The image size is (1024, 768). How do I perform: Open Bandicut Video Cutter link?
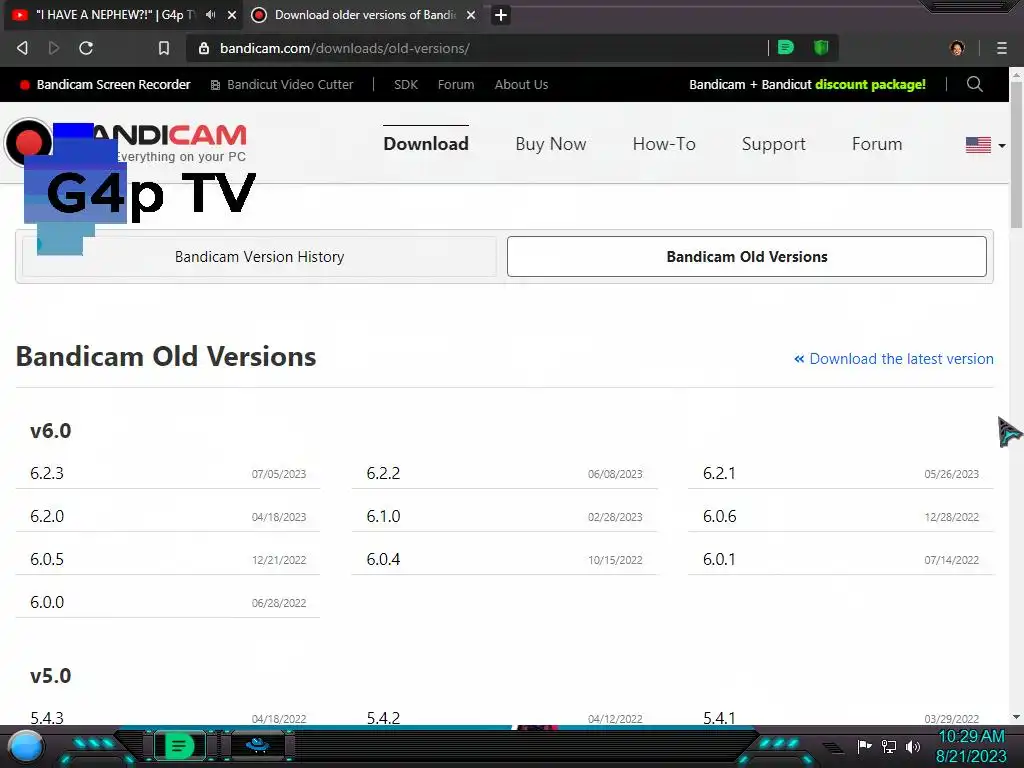(282, 84)
